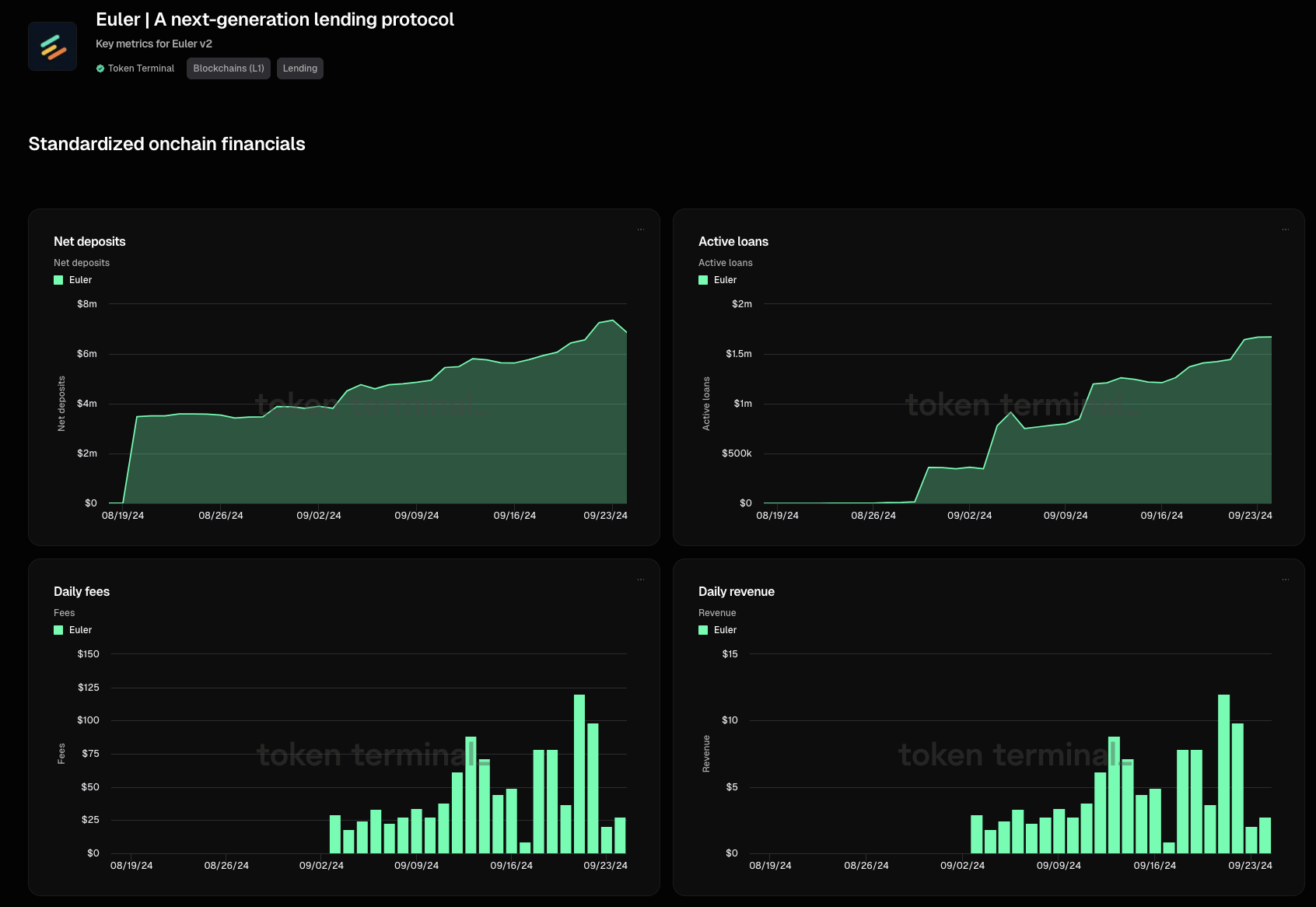Open the Active loans card's ellipsis menu

(1285, 229)
